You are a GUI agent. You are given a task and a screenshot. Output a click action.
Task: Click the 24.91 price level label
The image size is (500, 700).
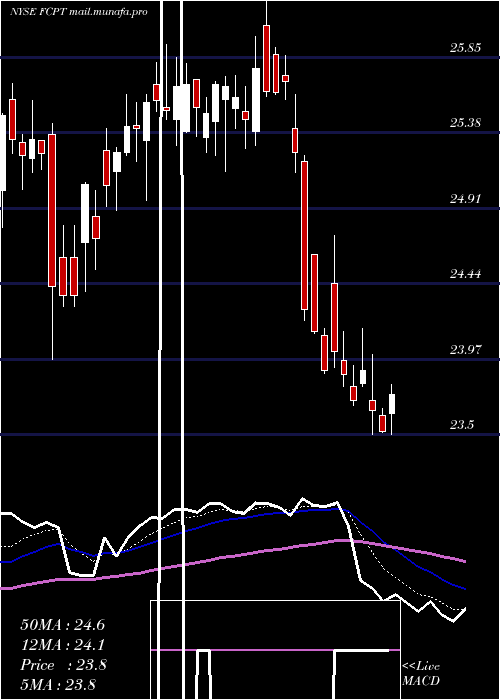click(465, 199)
